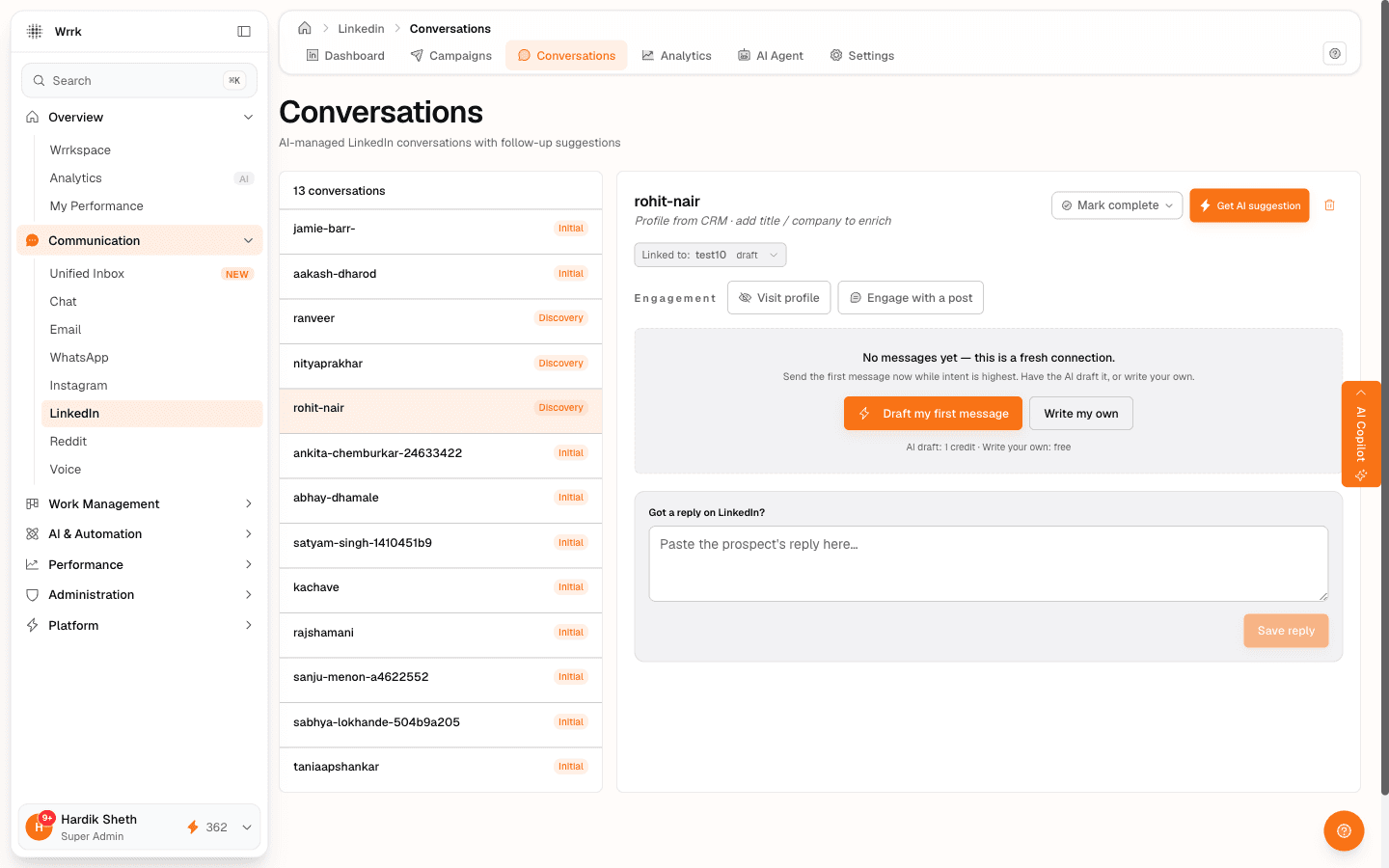The height and width of the screenshot is (868, 1389).
Task: Open Unified Inbox in sidebar
Action: (x=151, y=274)
